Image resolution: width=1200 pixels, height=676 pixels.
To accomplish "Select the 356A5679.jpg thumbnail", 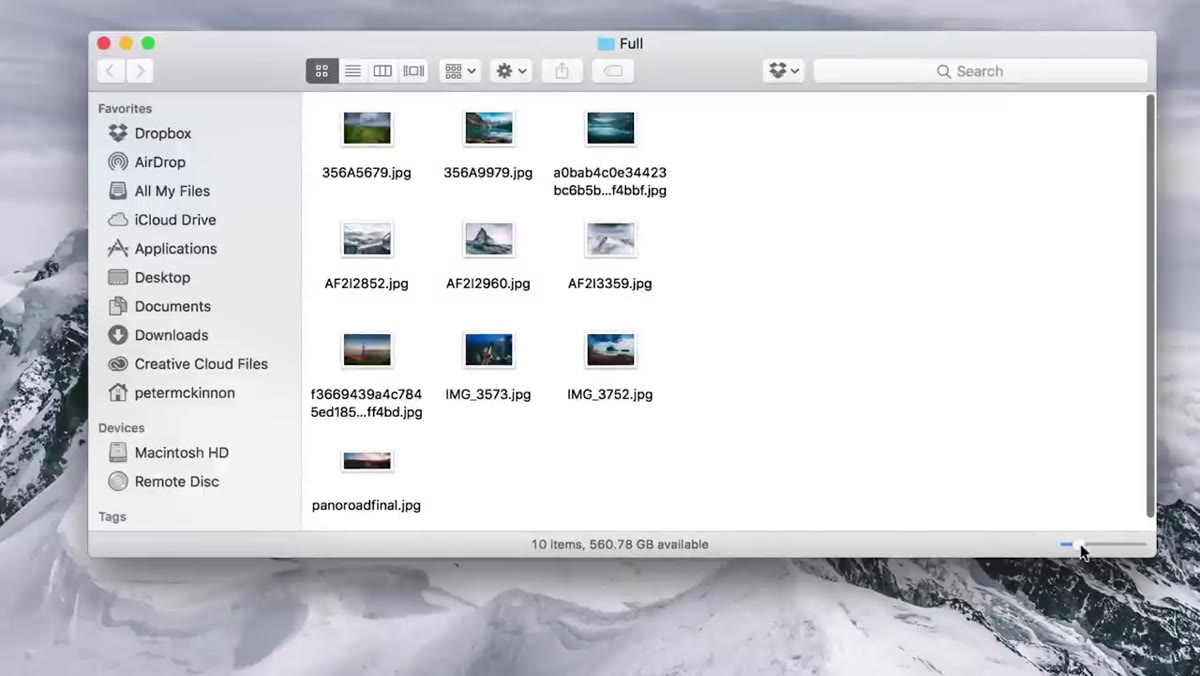I will click(367, 128).
